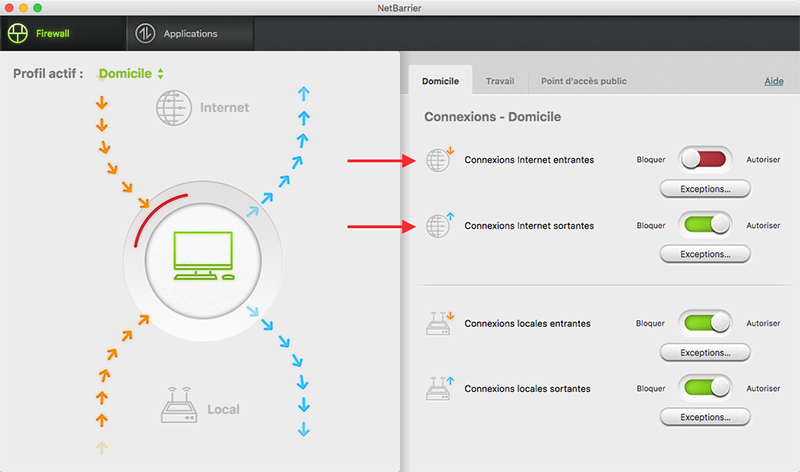
Task: Close the NetBarrier window
Action: coord(9,8)
